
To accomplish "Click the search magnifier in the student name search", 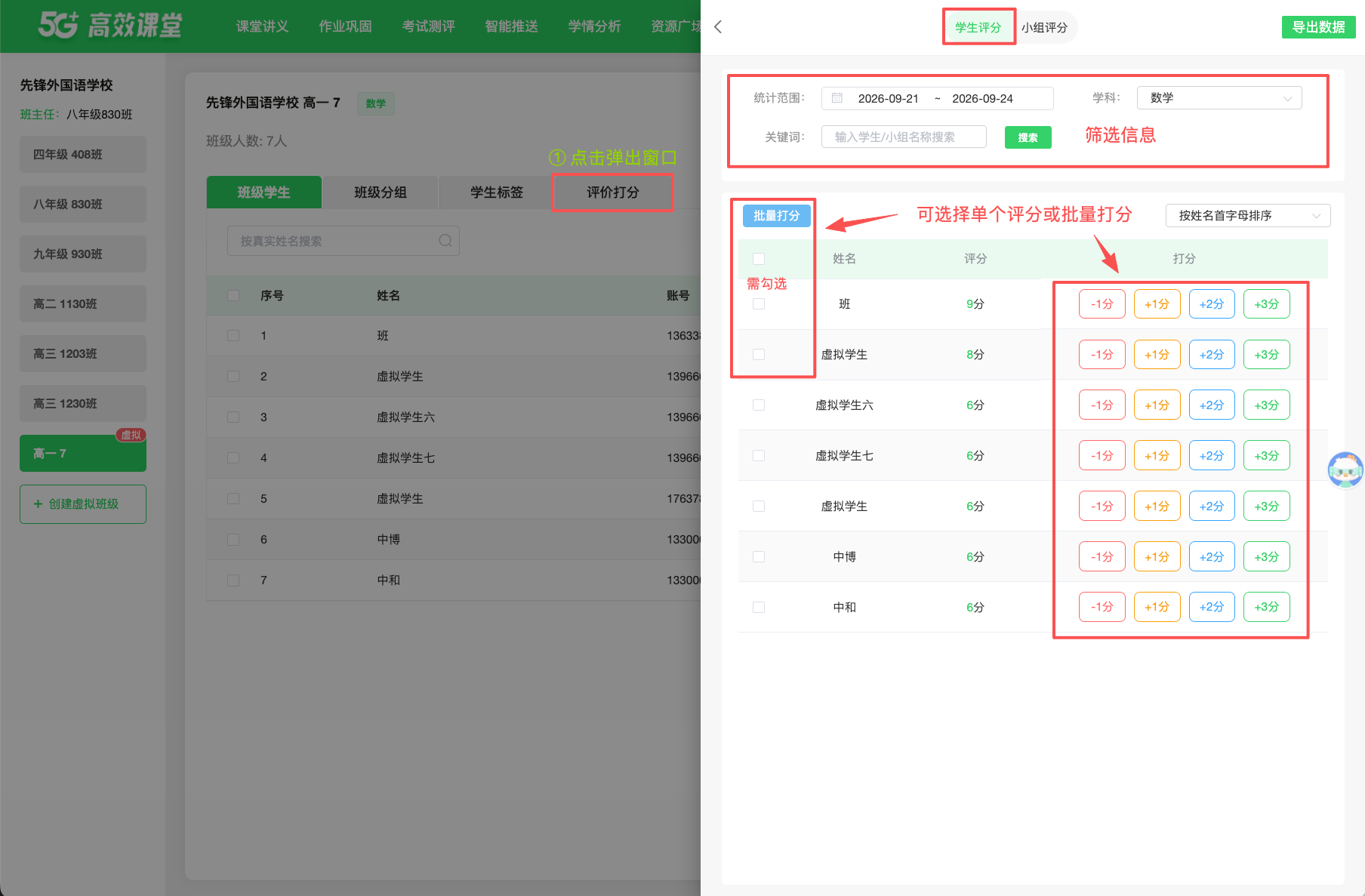I will point(445,241).
